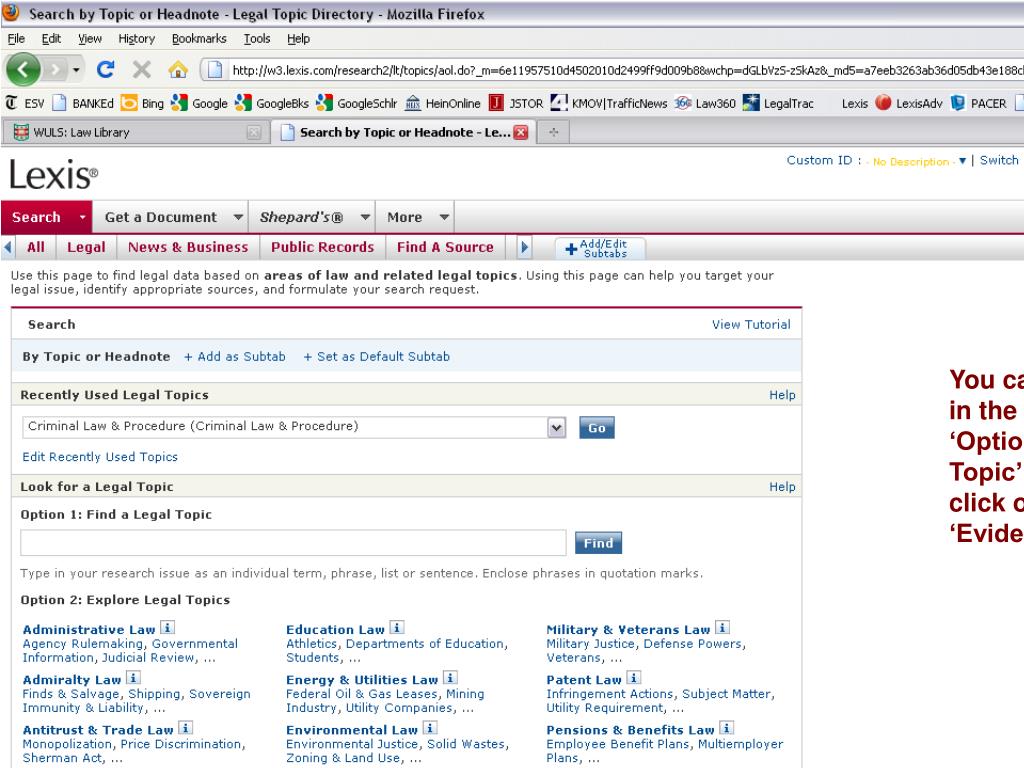
Task: Click the Add as Subtab link
Action: (235, 357)
